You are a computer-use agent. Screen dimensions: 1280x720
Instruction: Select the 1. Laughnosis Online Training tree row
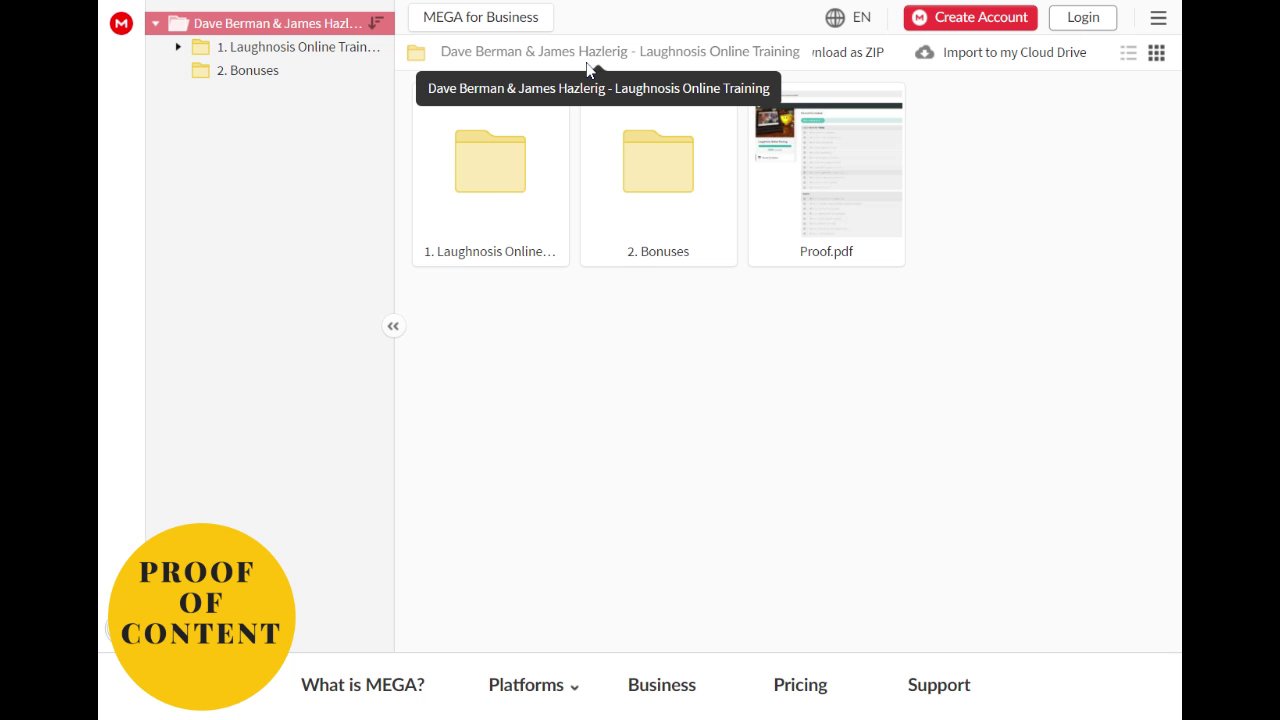[270, 47]
